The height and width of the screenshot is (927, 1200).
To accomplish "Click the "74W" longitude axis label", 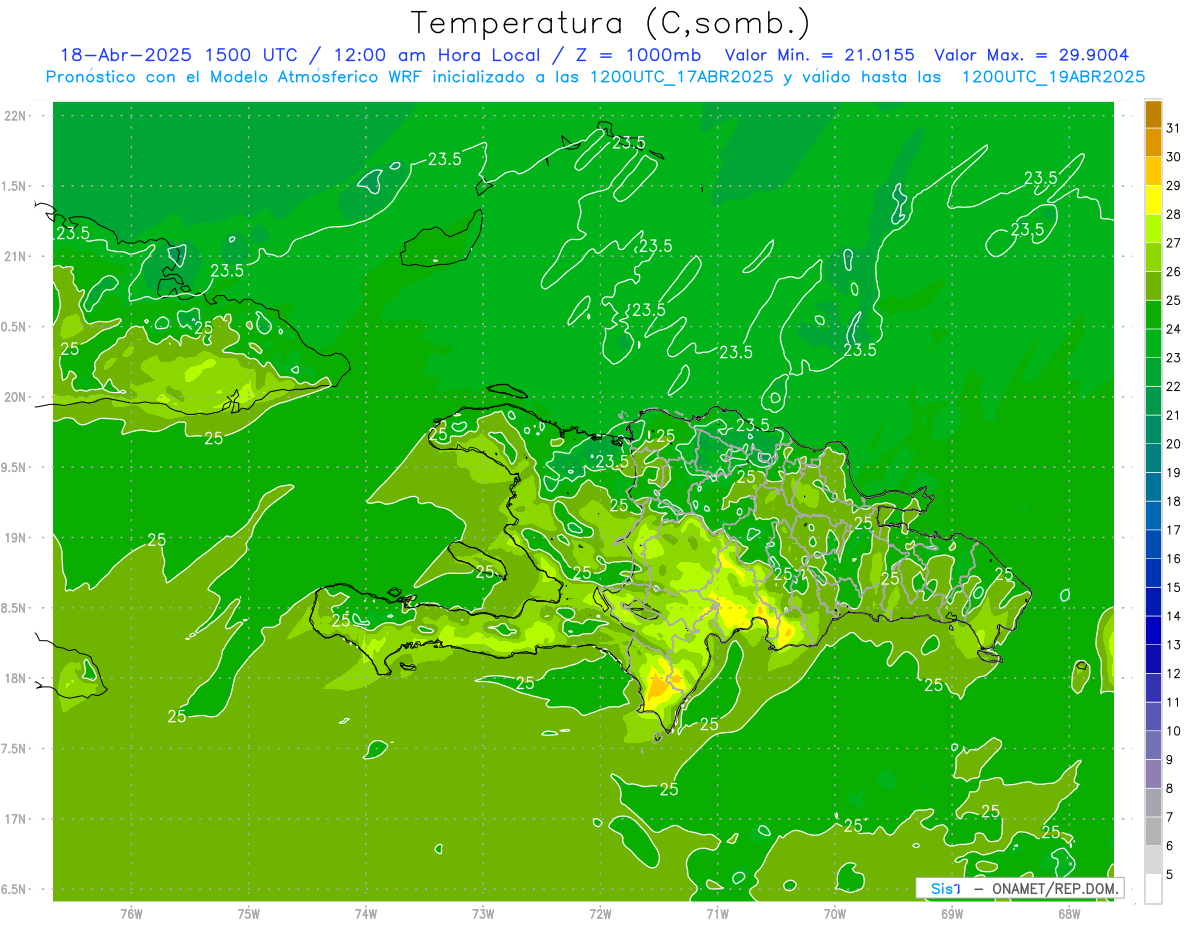I will 365,913.
